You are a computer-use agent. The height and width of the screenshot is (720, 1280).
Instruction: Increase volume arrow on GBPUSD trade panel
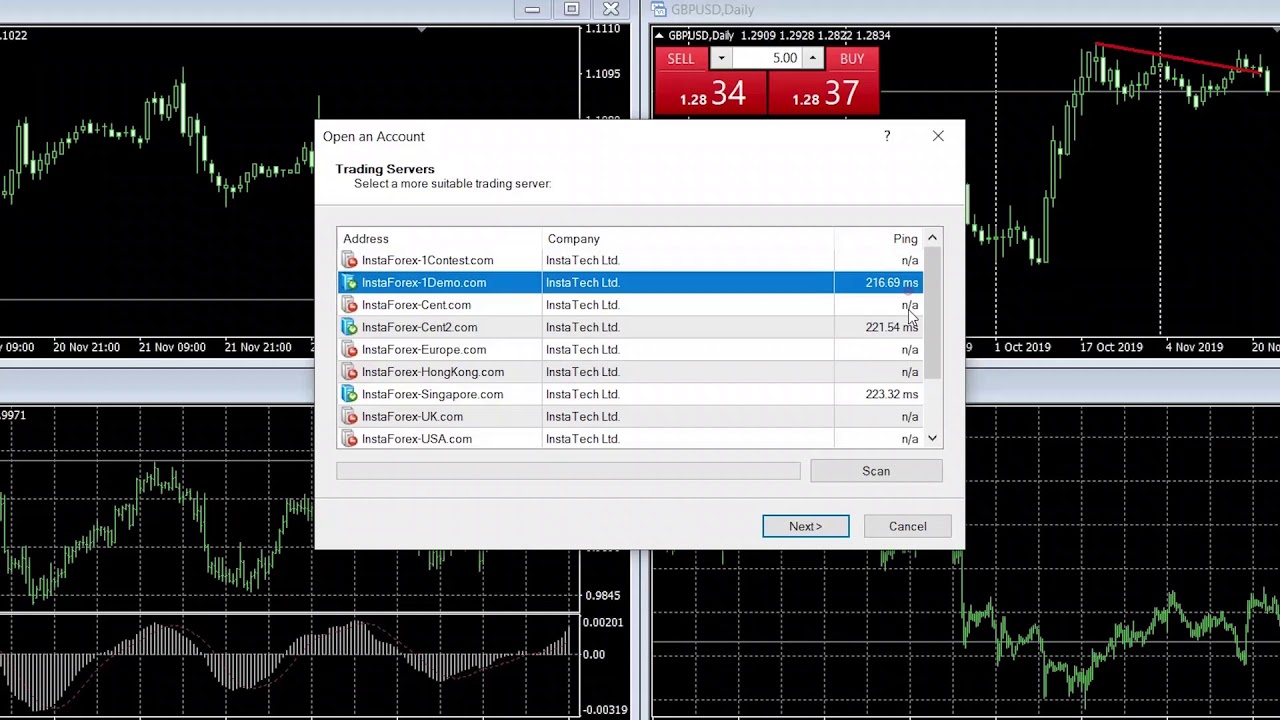[x=813, y=59]
